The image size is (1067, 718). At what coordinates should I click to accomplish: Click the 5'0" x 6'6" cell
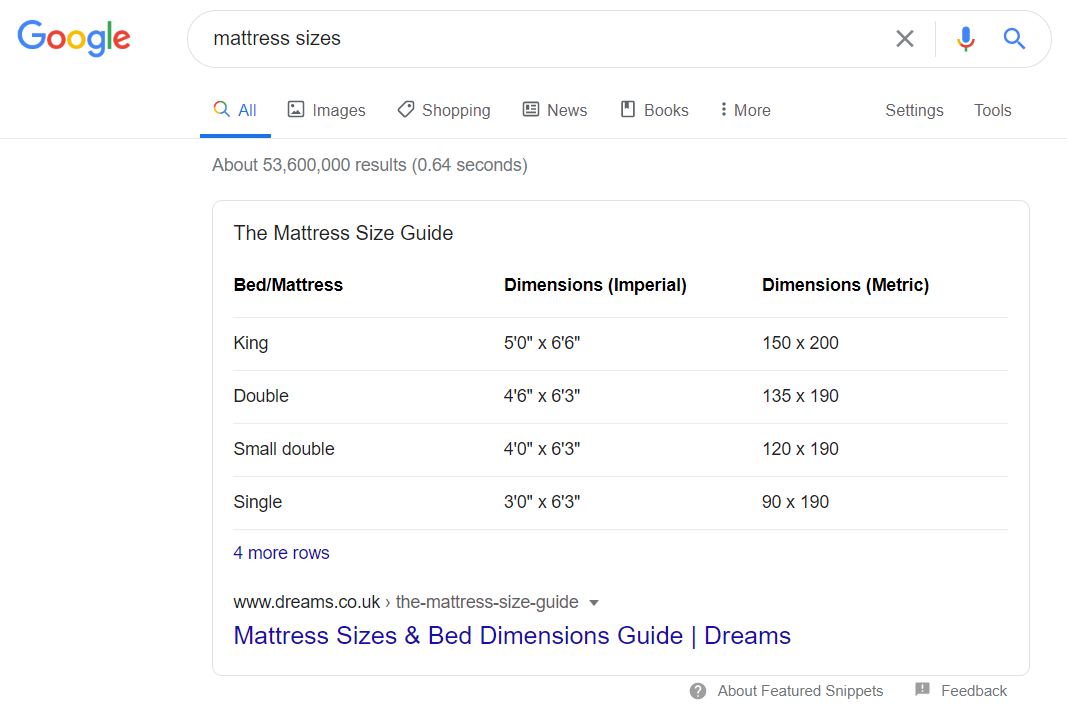542,343
